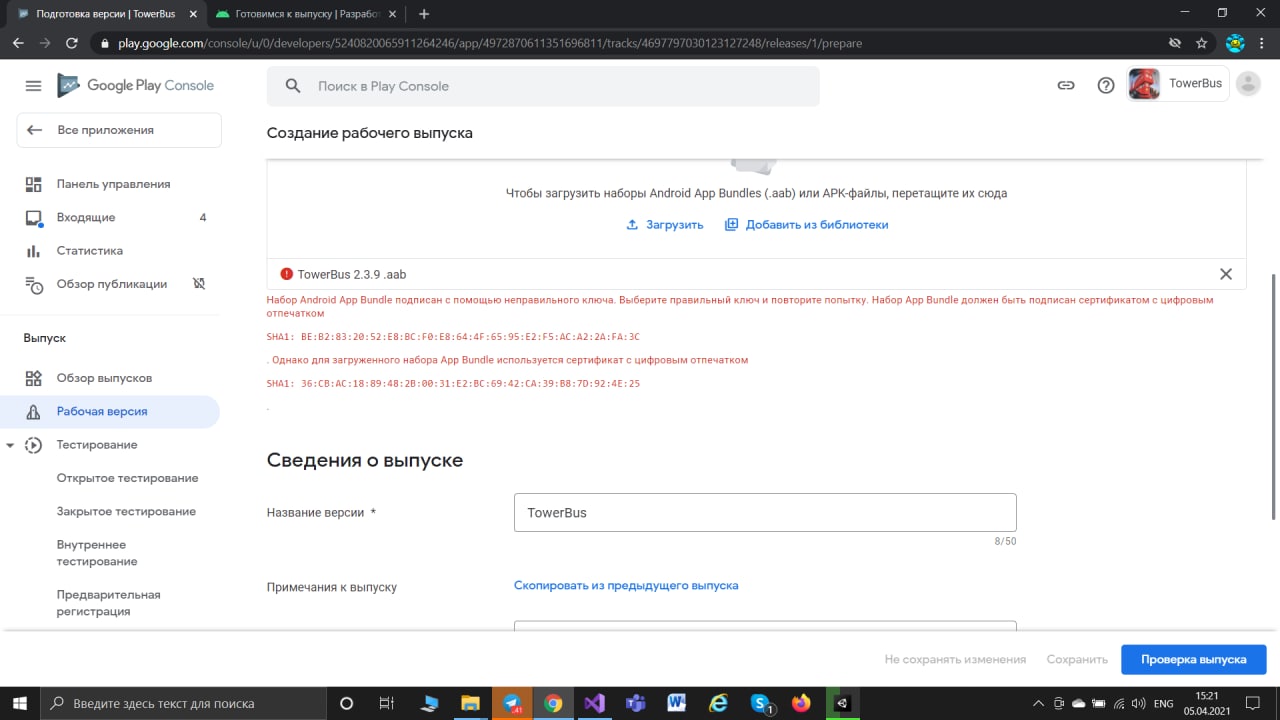The height and width of the screenshot is (720, 1280).
Task: Open Firefox from taskbar
Action: click(x=801, y=703)
